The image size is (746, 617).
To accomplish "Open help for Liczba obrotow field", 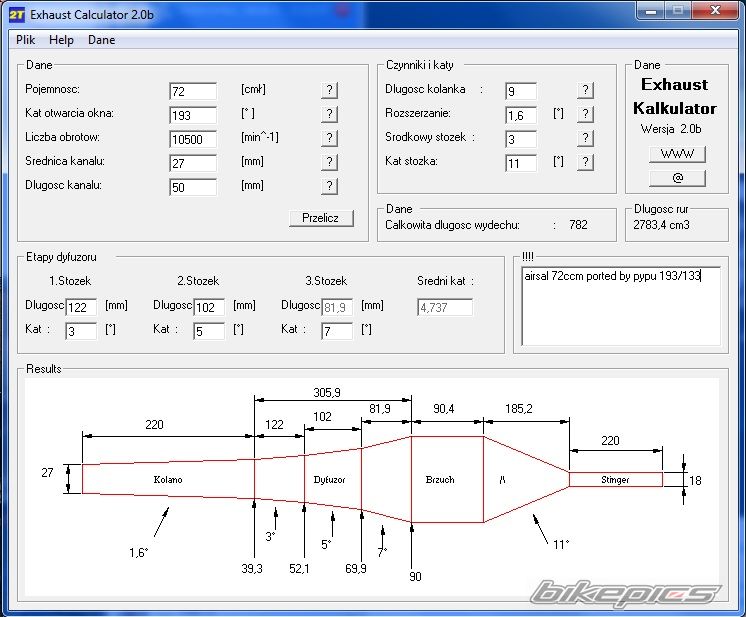I will (329, 138).
